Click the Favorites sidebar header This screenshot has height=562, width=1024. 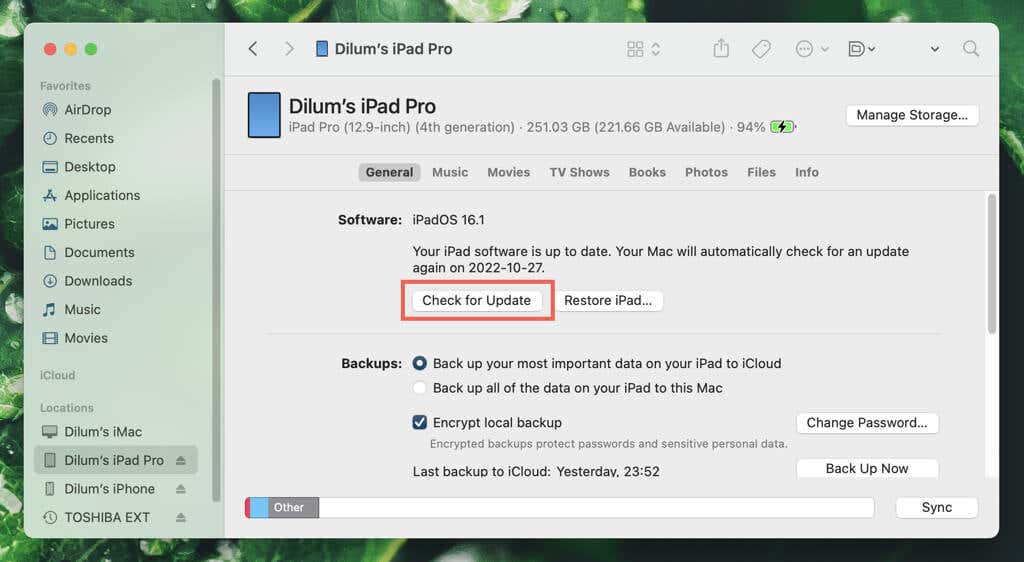point(65,86)
